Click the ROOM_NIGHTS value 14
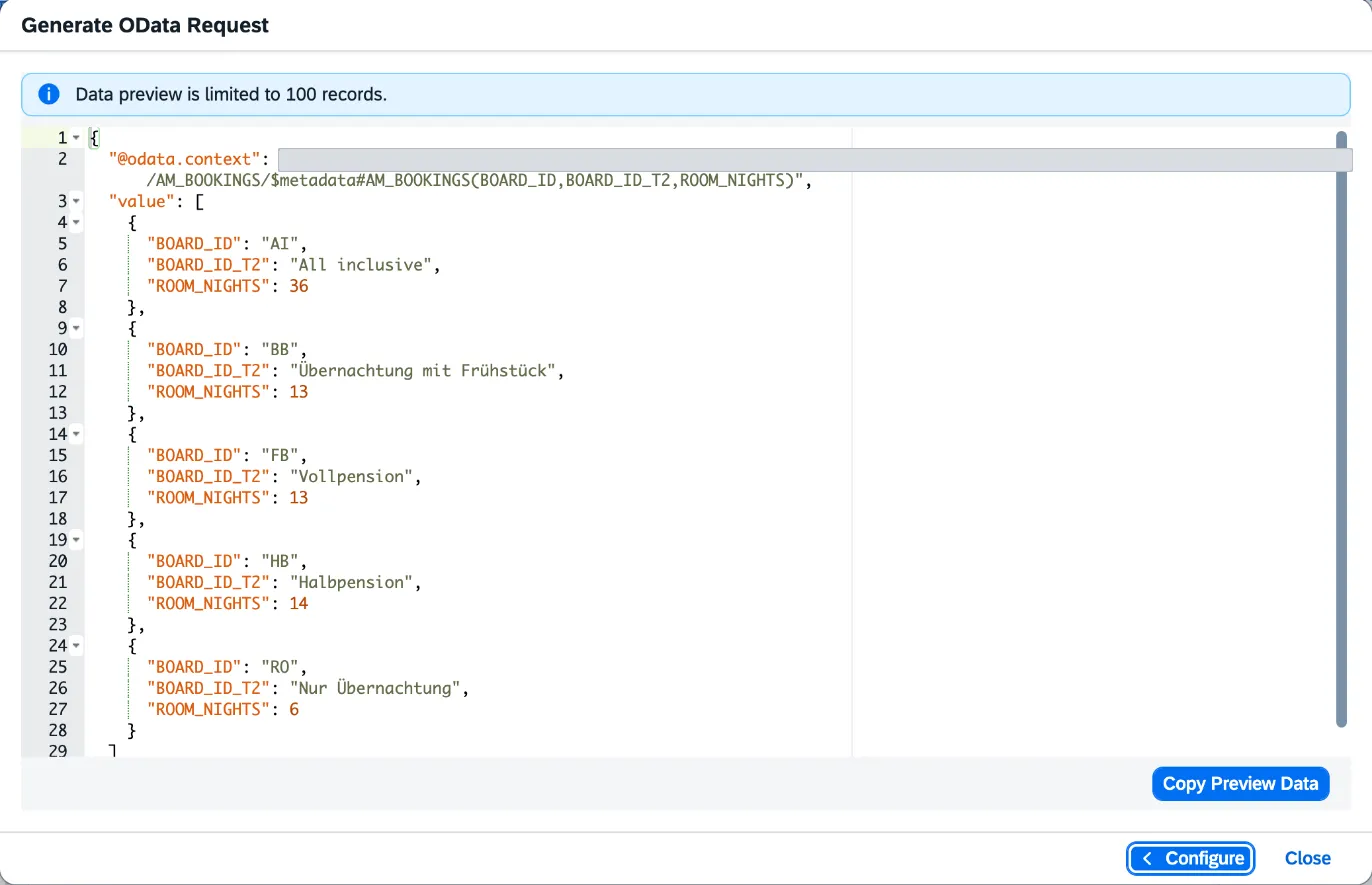Image resolution: width=1372 pixels, height=885 pixels. pos(298,604)
